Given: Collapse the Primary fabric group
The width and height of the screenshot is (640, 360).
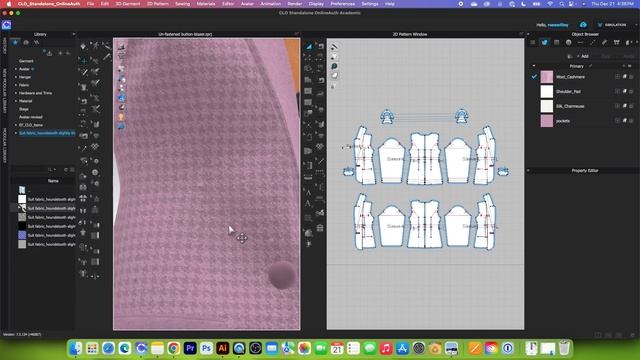Looking at the screenshot, I should coord(534,66).
